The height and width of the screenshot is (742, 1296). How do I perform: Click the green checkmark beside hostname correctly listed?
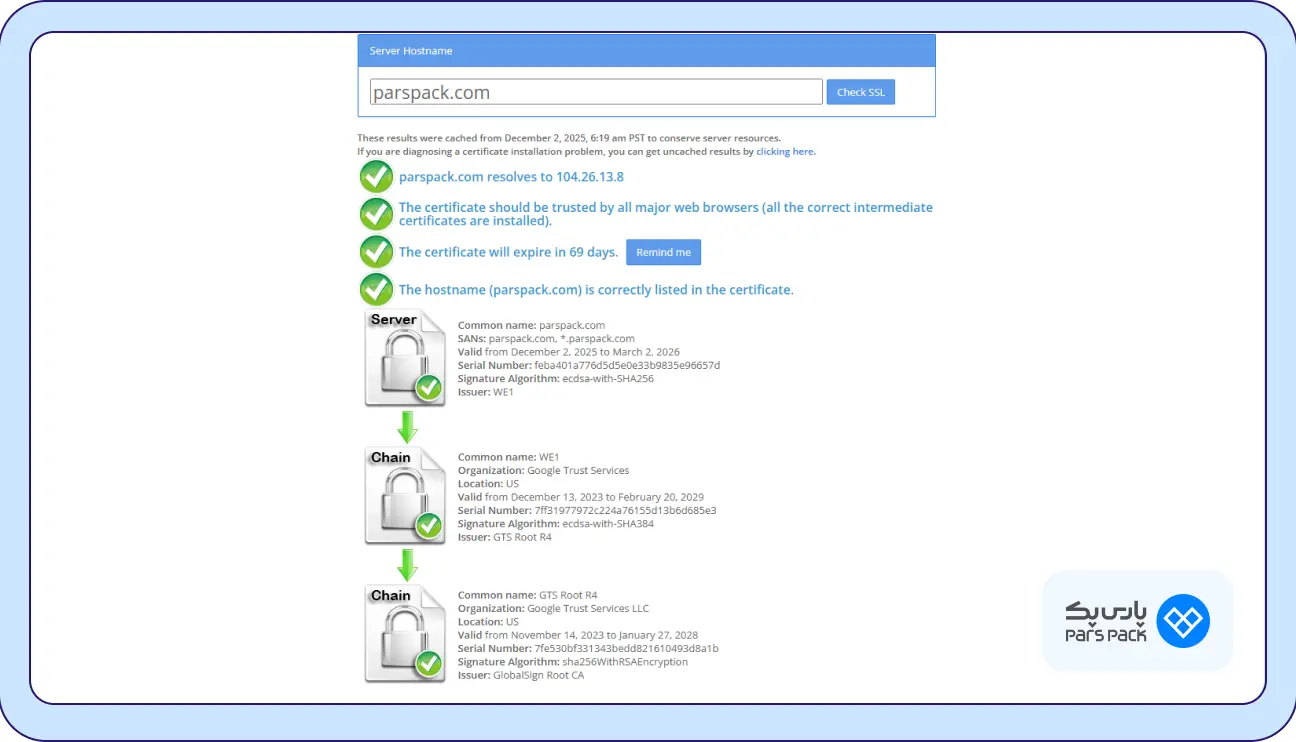(376, 289)
